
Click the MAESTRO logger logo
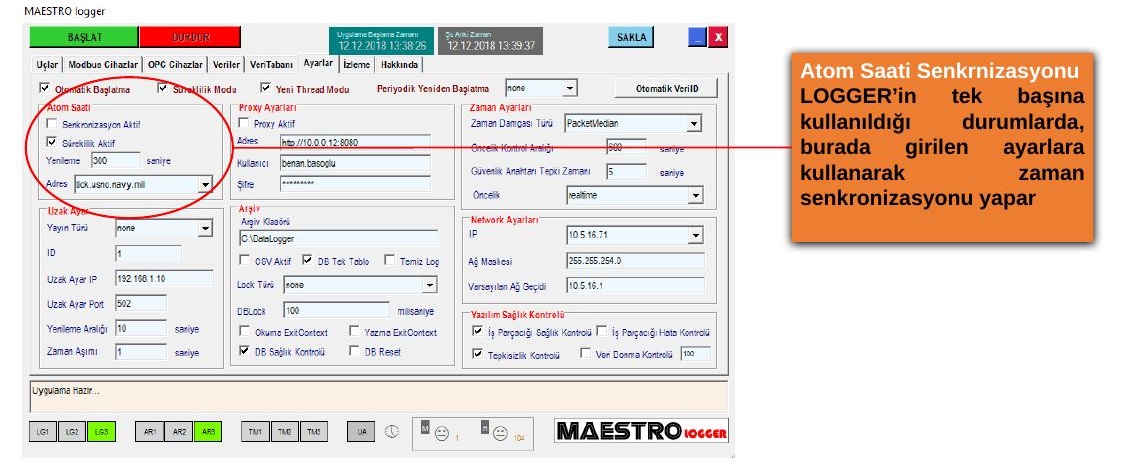[x=641, y=431]
